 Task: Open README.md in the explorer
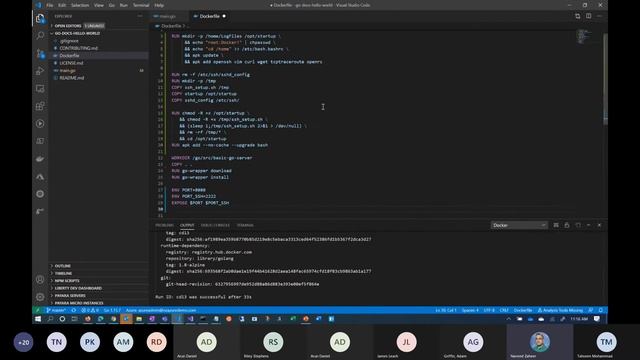pyautogui.click(x=98, y=78)
